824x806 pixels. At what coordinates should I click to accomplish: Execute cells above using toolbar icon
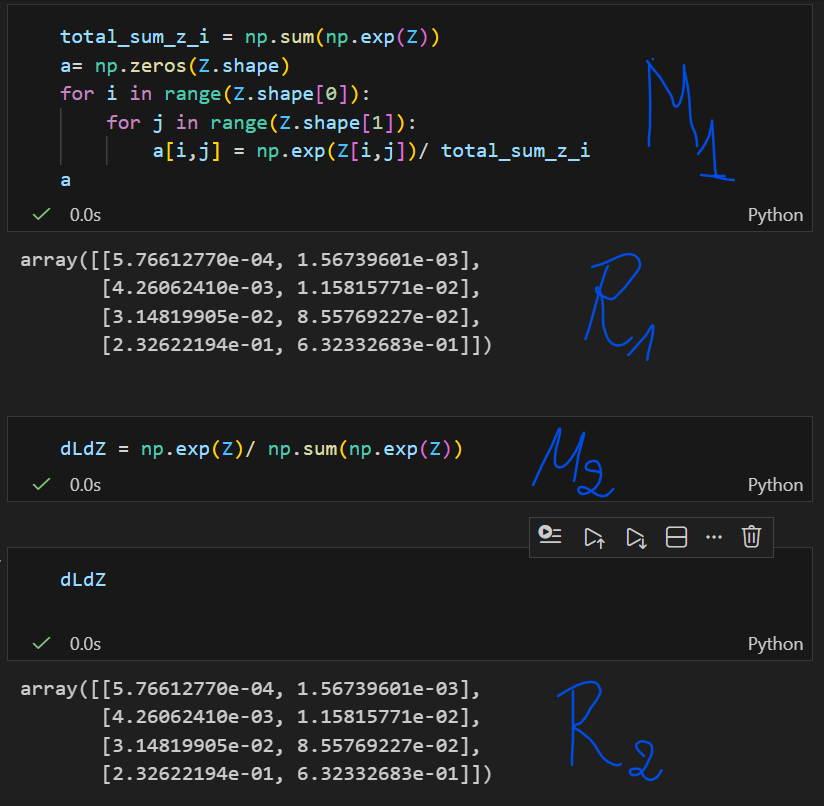(x=594, y=538)
